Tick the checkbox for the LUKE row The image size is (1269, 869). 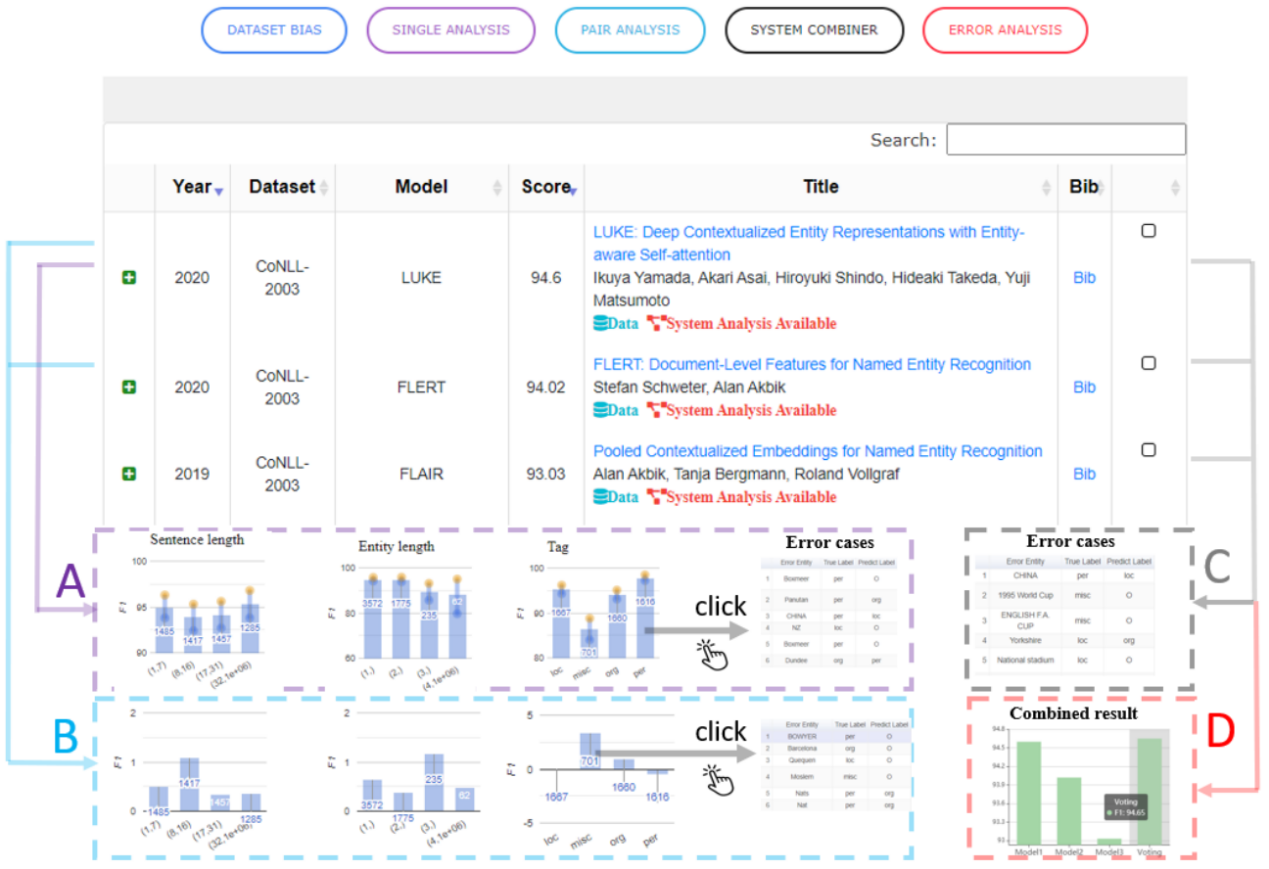point(1148,230)
